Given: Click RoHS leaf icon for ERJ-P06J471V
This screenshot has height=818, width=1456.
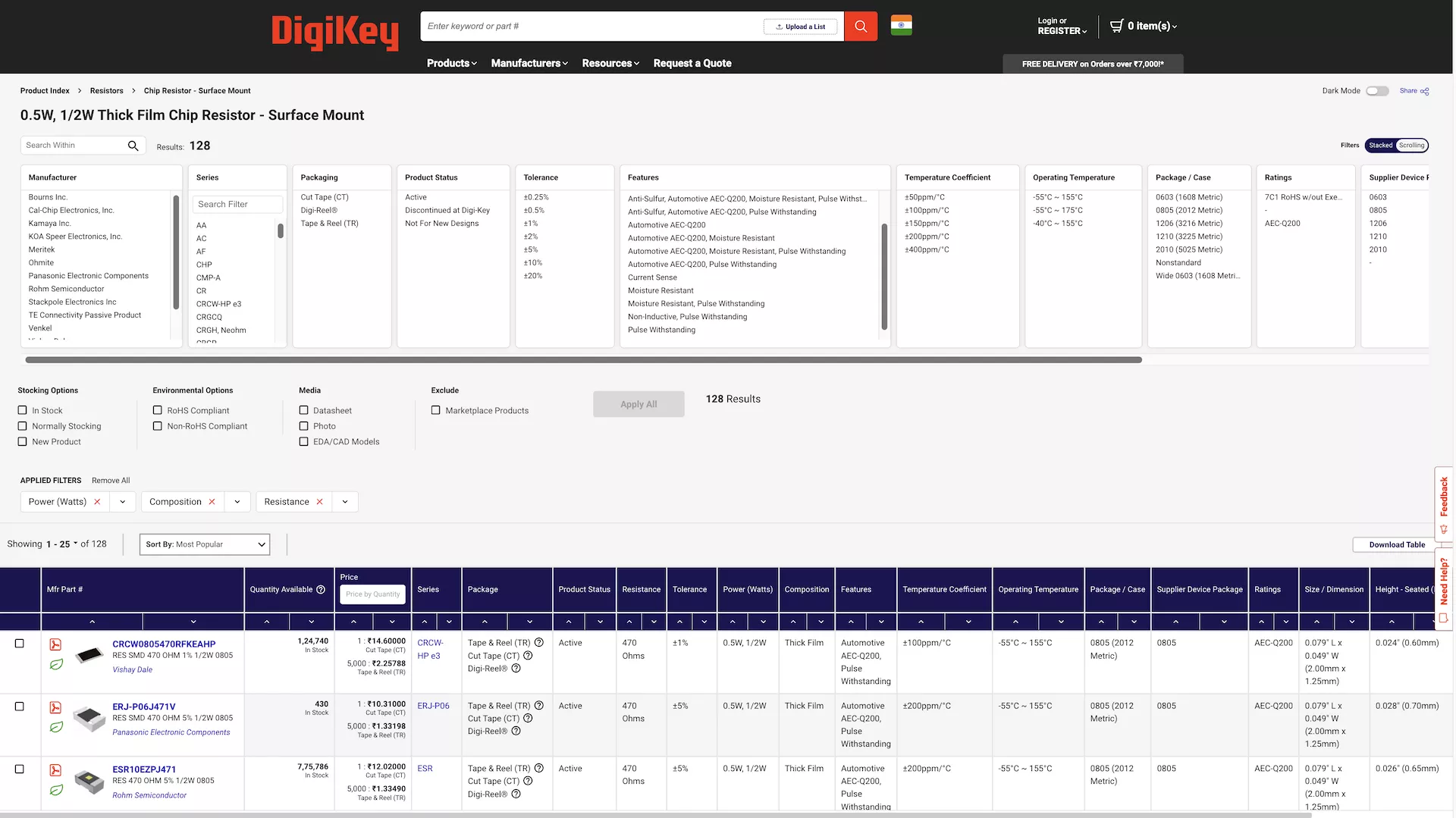Looking at the screenshot, I should pos(56,728).
